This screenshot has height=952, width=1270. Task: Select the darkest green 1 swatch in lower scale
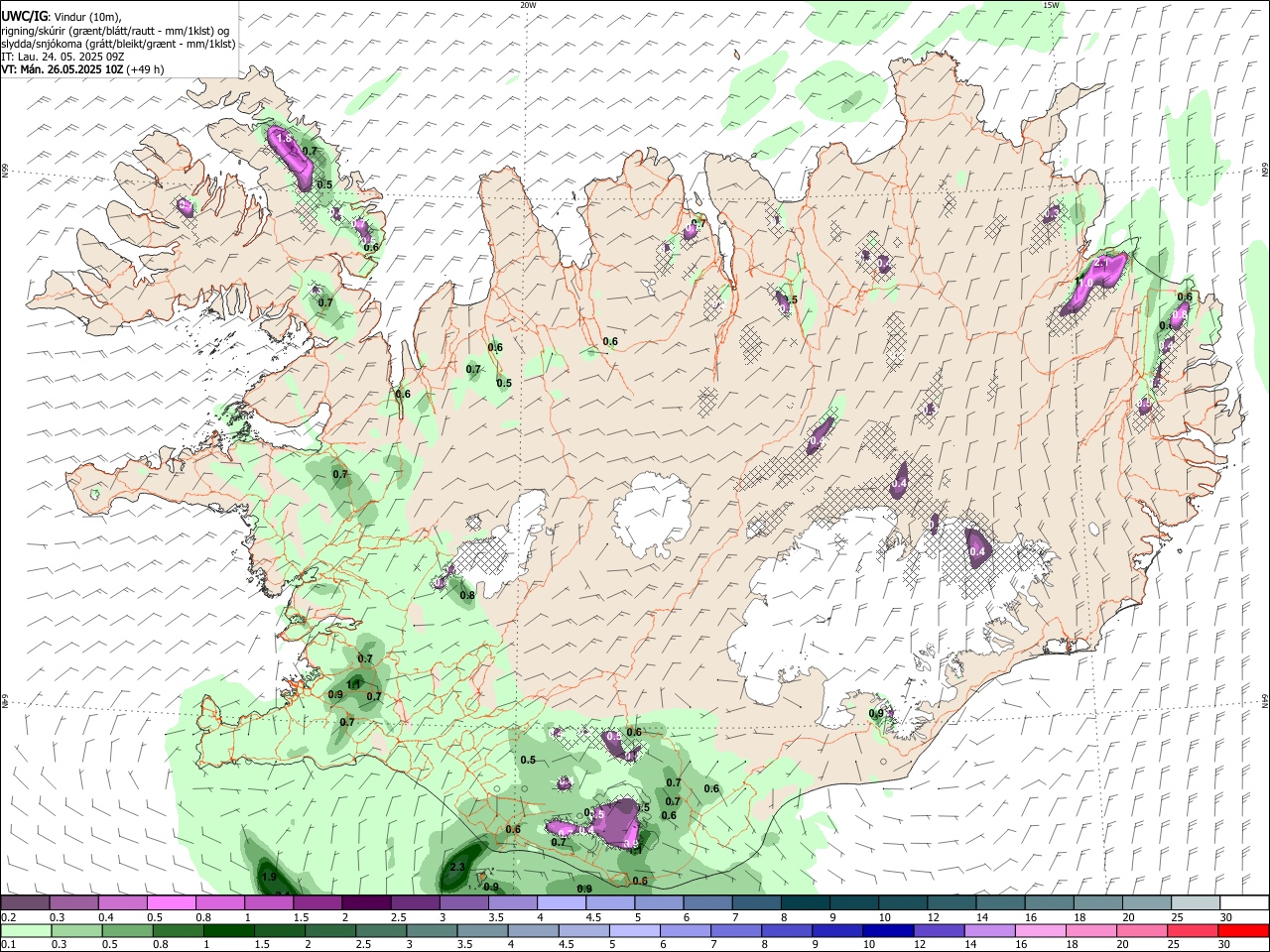click(x=228, y=930)
